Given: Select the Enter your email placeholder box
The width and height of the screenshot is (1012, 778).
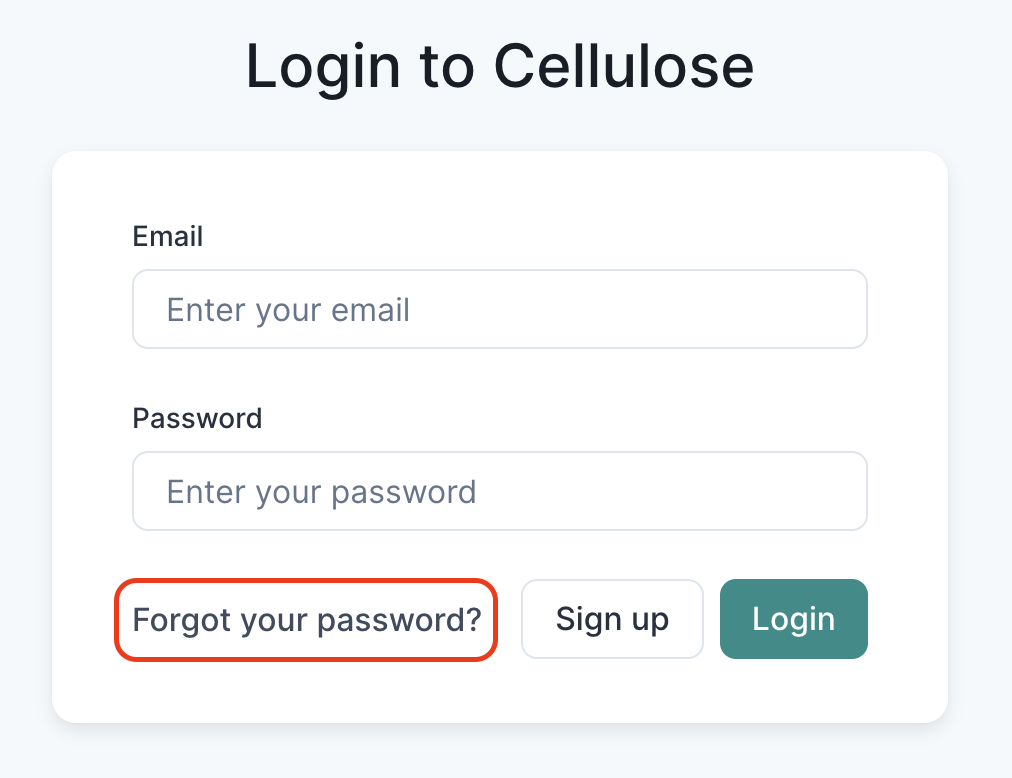Looking at the screenshot, I should click(x=499, y=309).
